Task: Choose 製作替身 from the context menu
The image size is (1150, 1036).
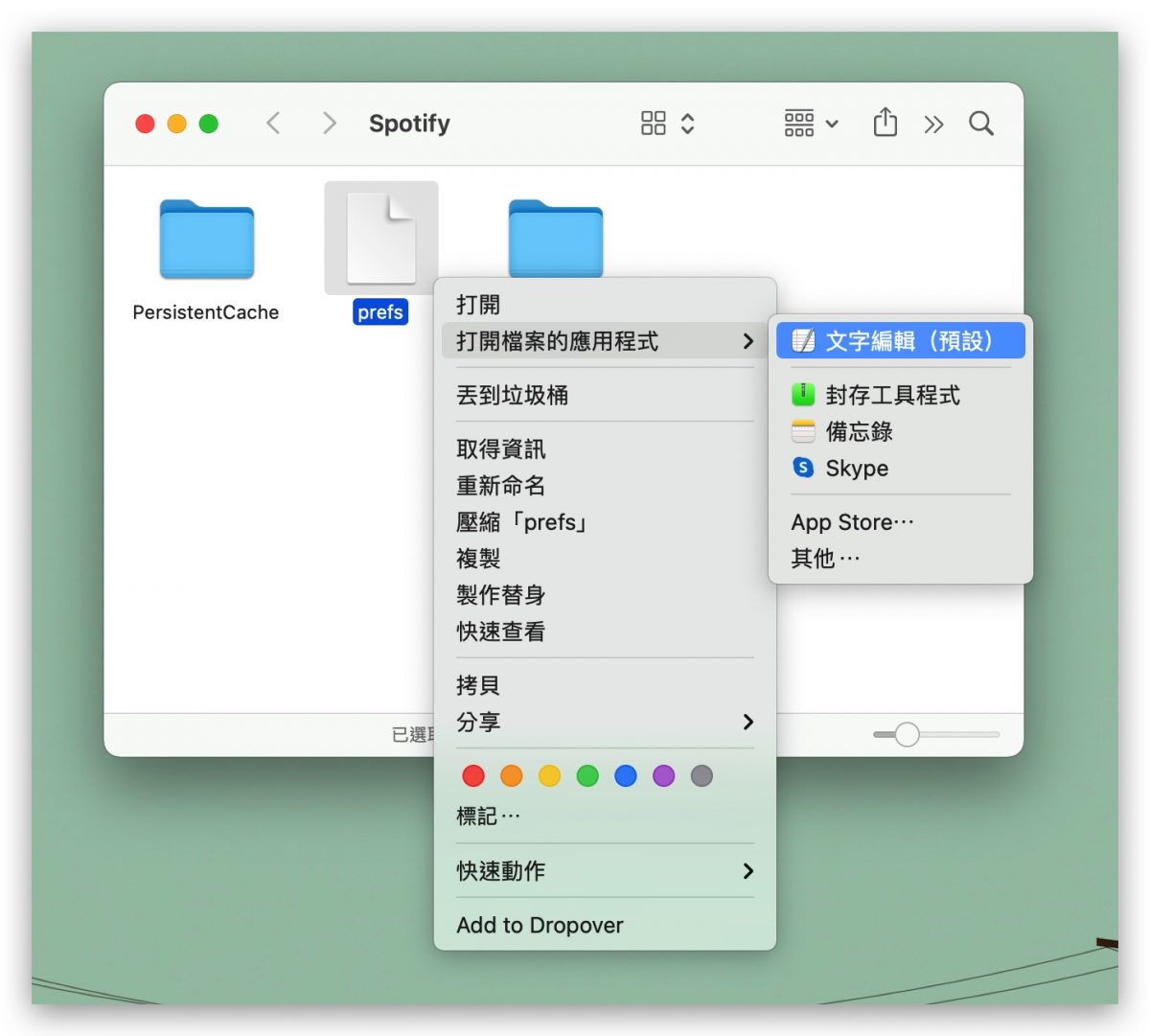Action: (x=605, y=595)
